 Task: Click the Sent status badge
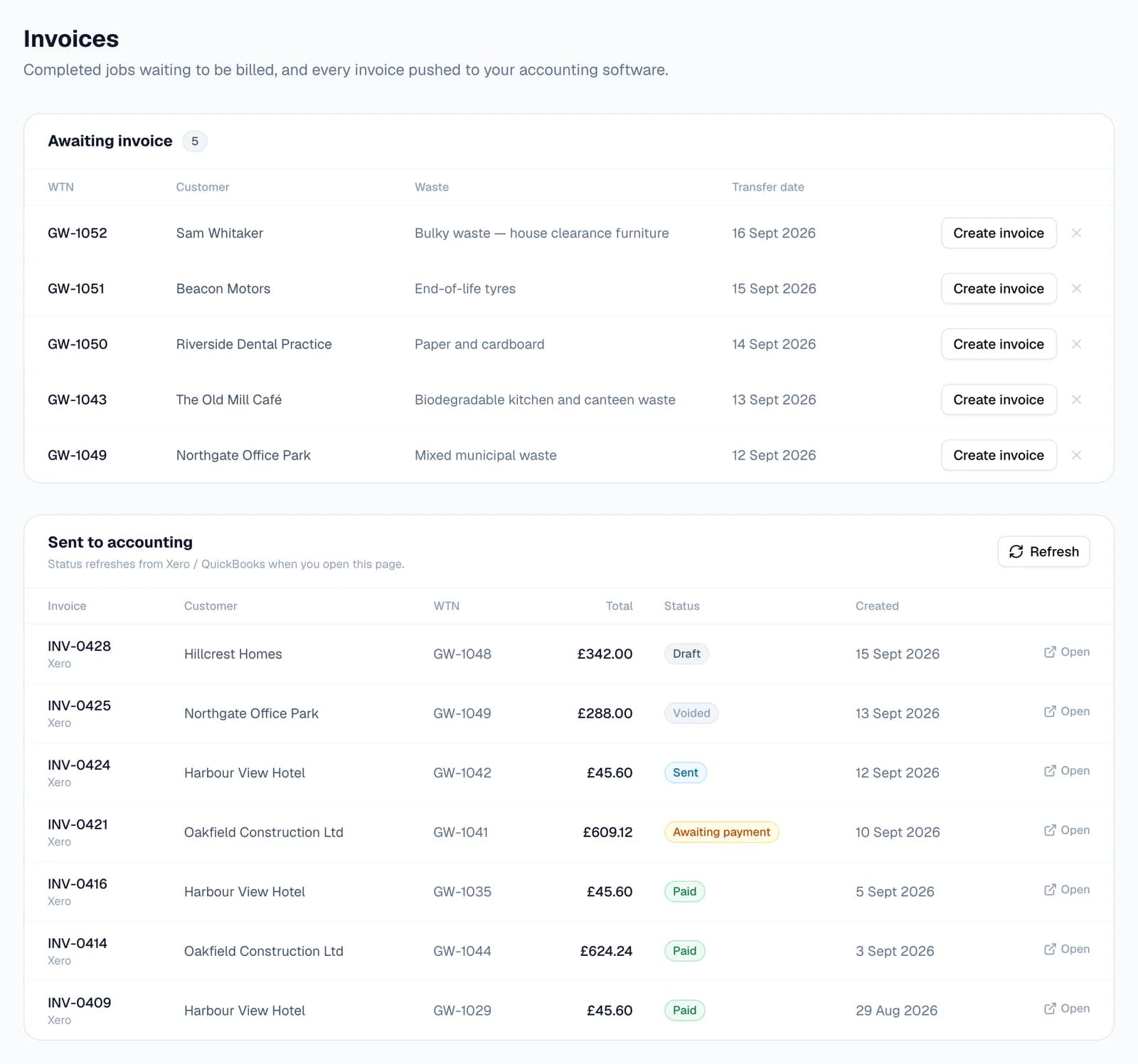coord(686,772)
